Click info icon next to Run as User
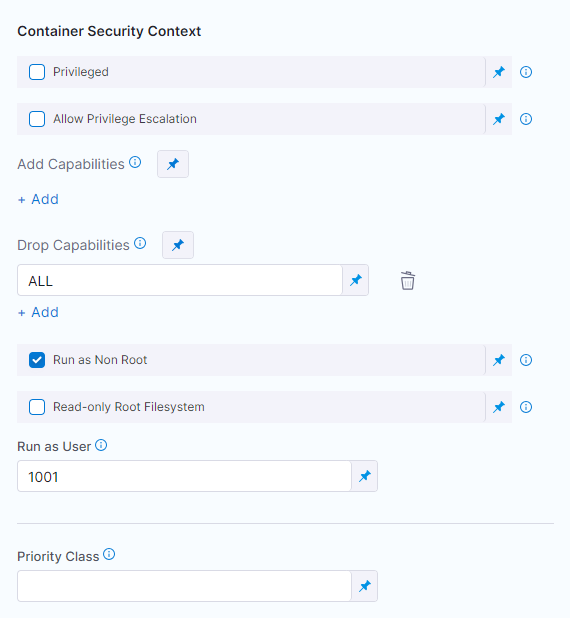Viewport: 570px width, 618px height. coord(101,445)
